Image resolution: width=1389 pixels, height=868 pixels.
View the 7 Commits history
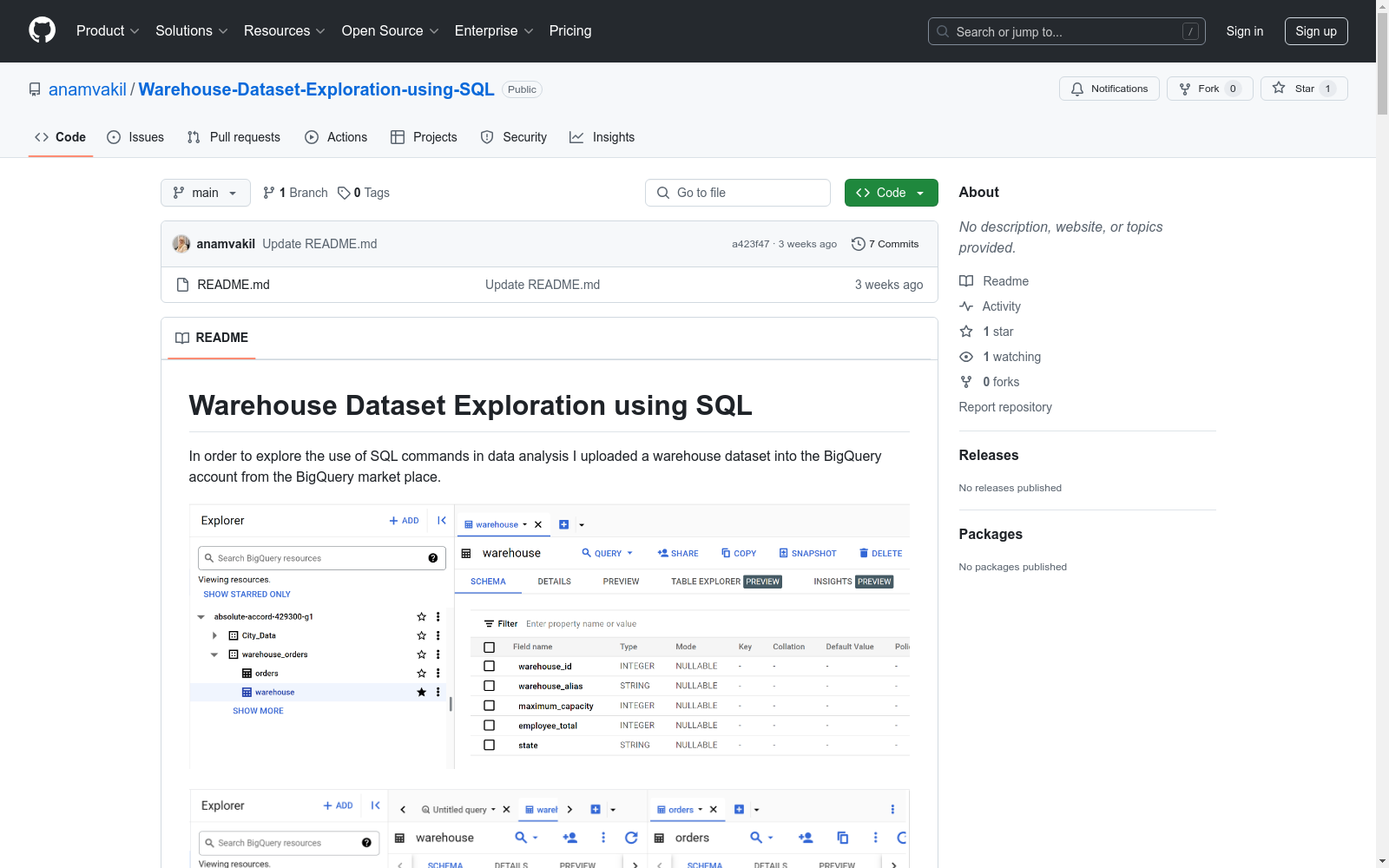(x=885, y=244)
